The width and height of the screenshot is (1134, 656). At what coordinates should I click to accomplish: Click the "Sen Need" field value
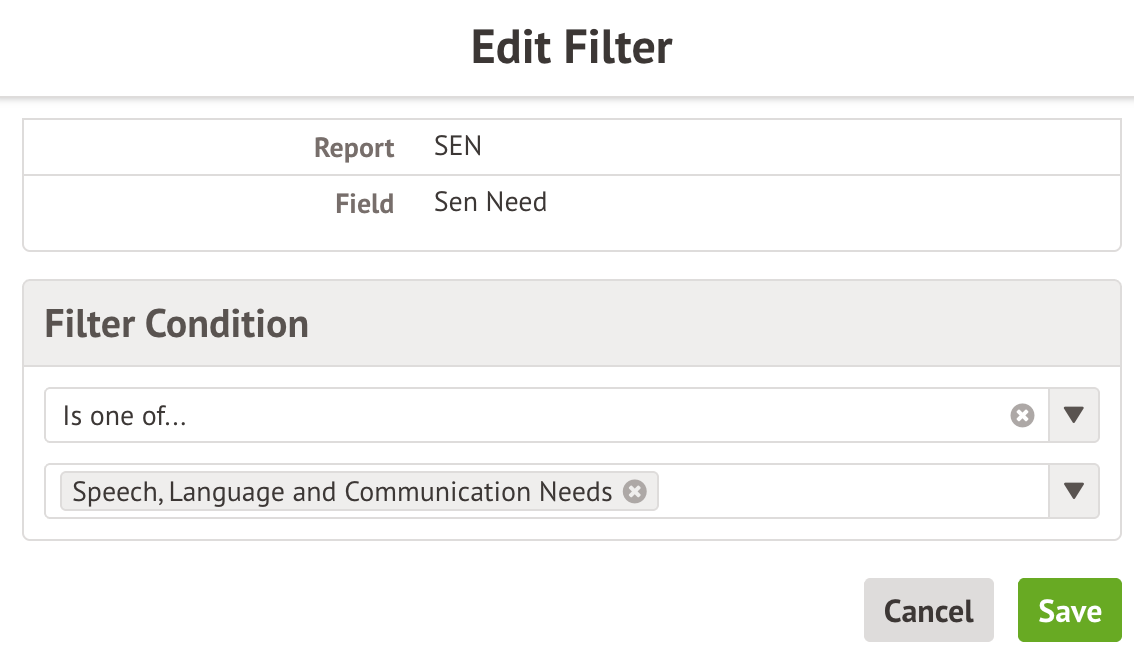490,202
